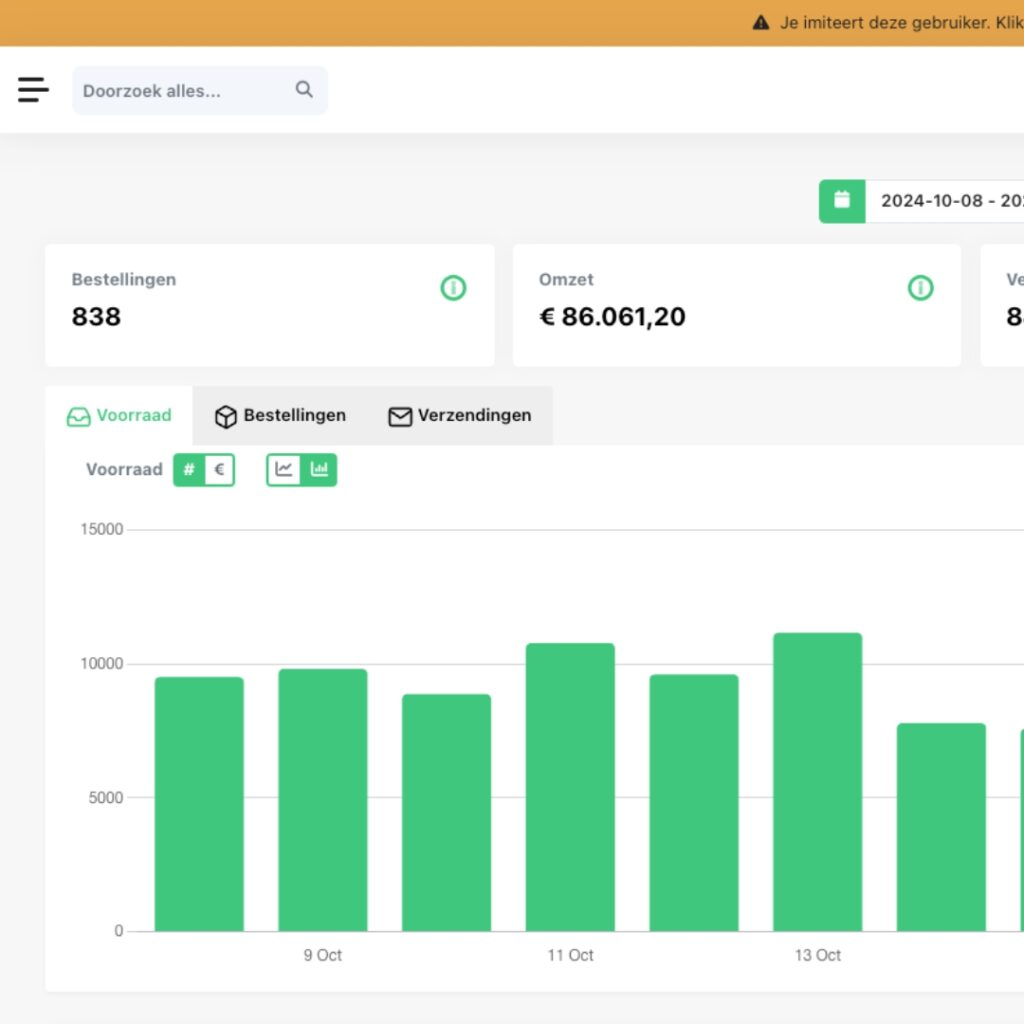Select the tallest bar at 13 Oct
This screenshot has width=1024, height=1024.
point(817,782)
